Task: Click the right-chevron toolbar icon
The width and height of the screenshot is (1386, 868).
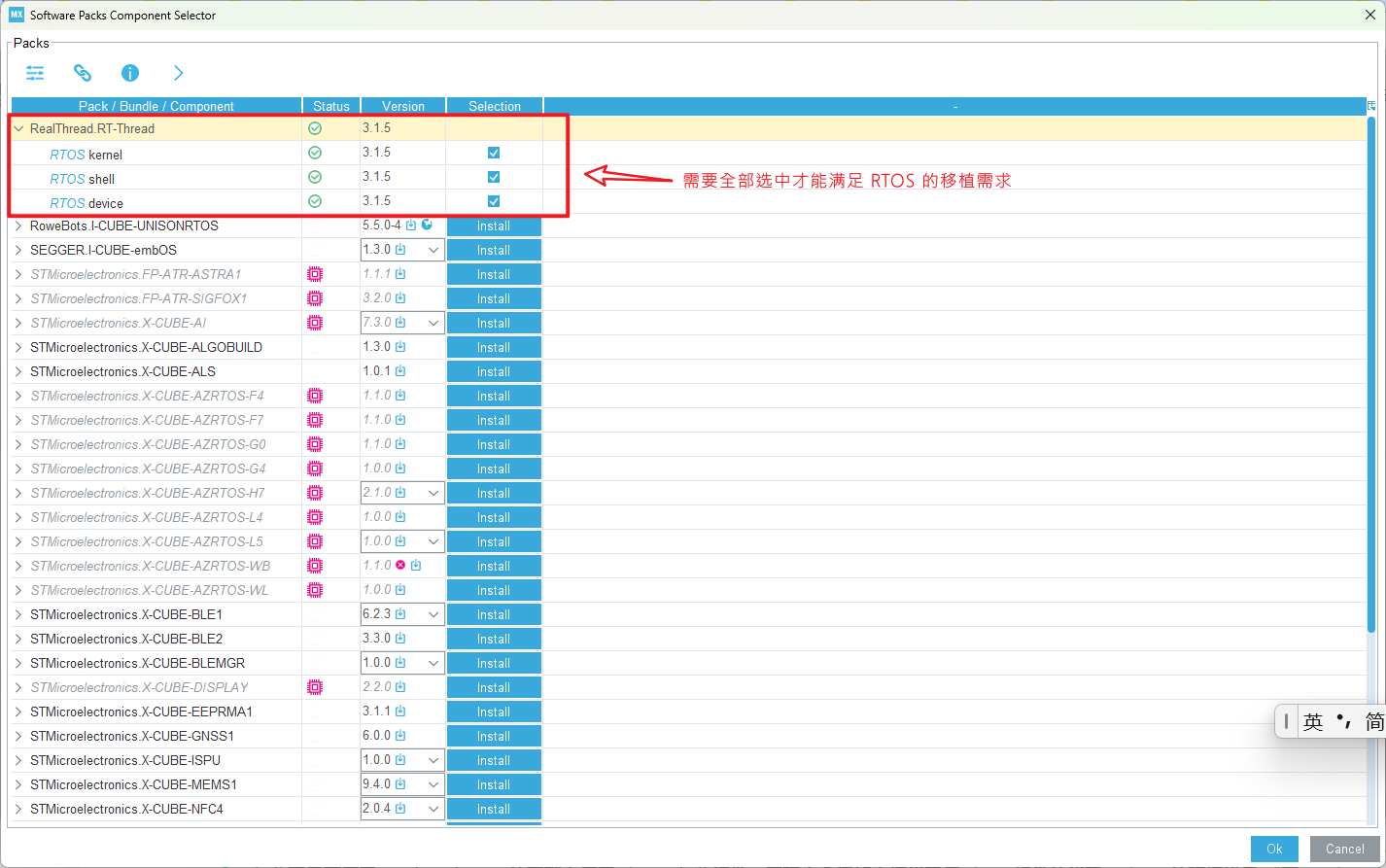Action: tap(178, 73)
